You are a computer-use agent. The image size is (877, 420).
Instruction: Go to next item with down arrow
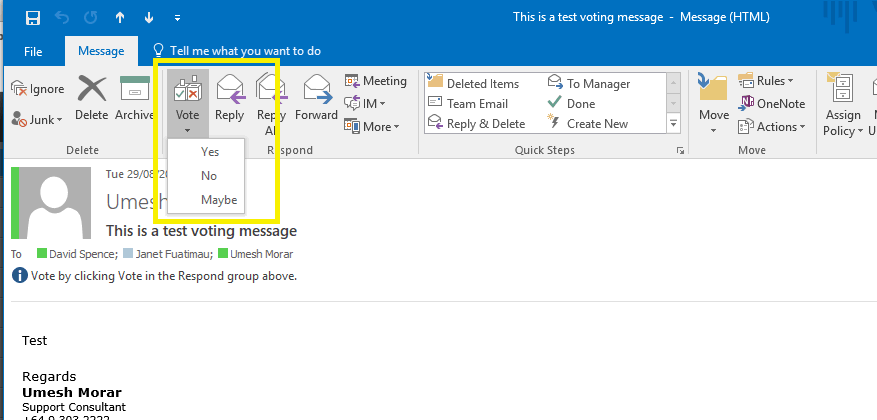tap(149, 18)
